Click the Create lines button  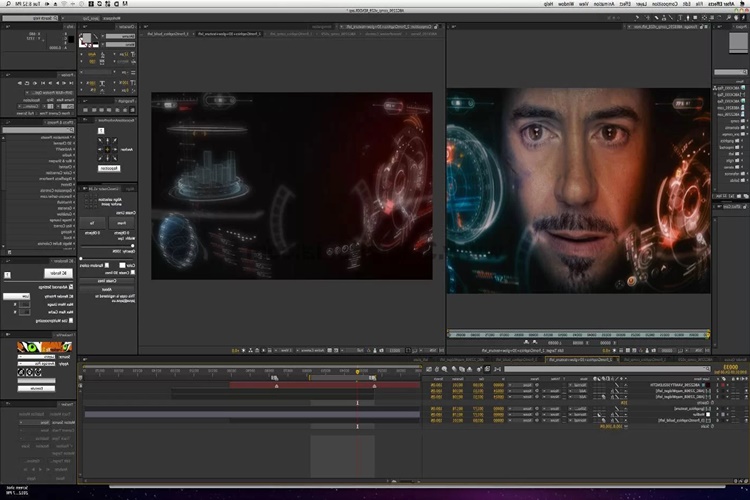pyautogui.click(x=107, y=281)
